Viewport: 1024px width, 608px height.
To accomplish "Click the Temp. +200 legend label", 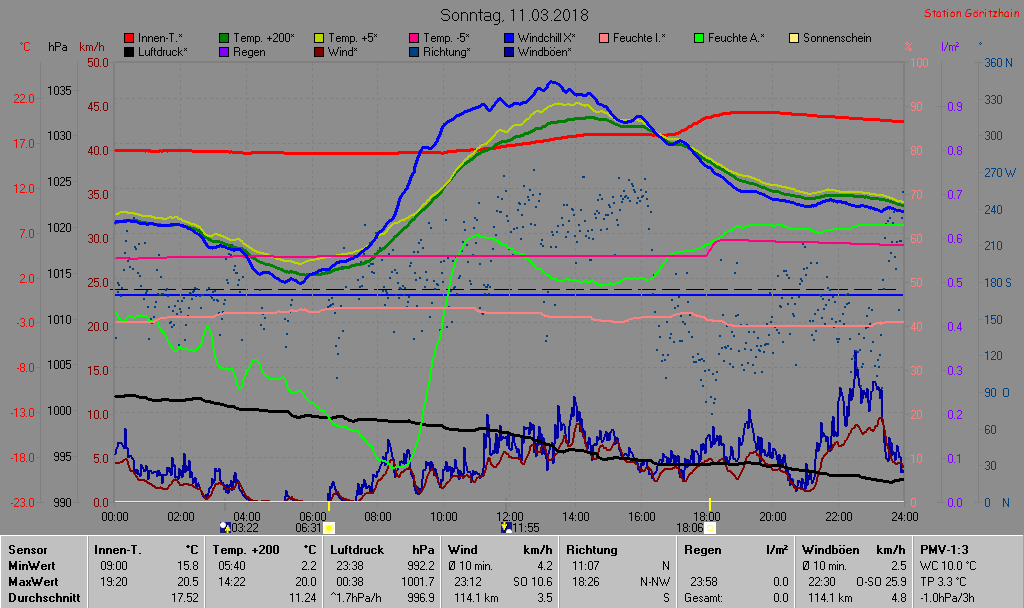I will (263, 38).
